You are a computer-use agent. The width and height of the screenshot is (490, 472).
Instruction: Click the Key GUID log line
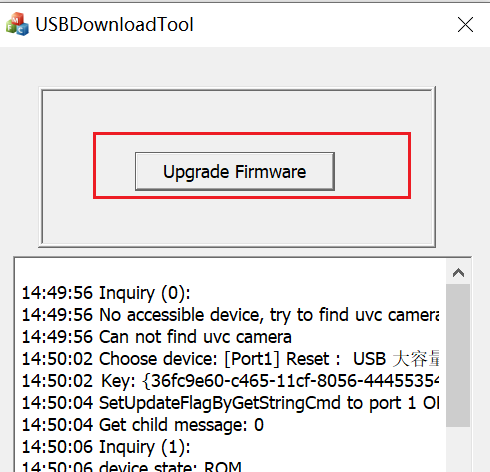click(x=230, y=381)
